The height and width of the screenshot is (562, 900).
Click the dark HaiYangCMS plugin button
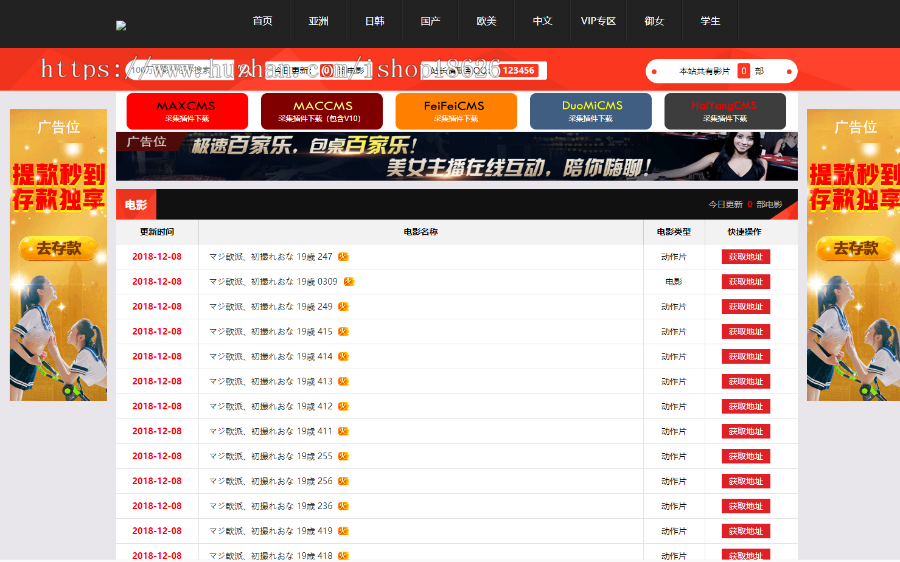(725, 111)
